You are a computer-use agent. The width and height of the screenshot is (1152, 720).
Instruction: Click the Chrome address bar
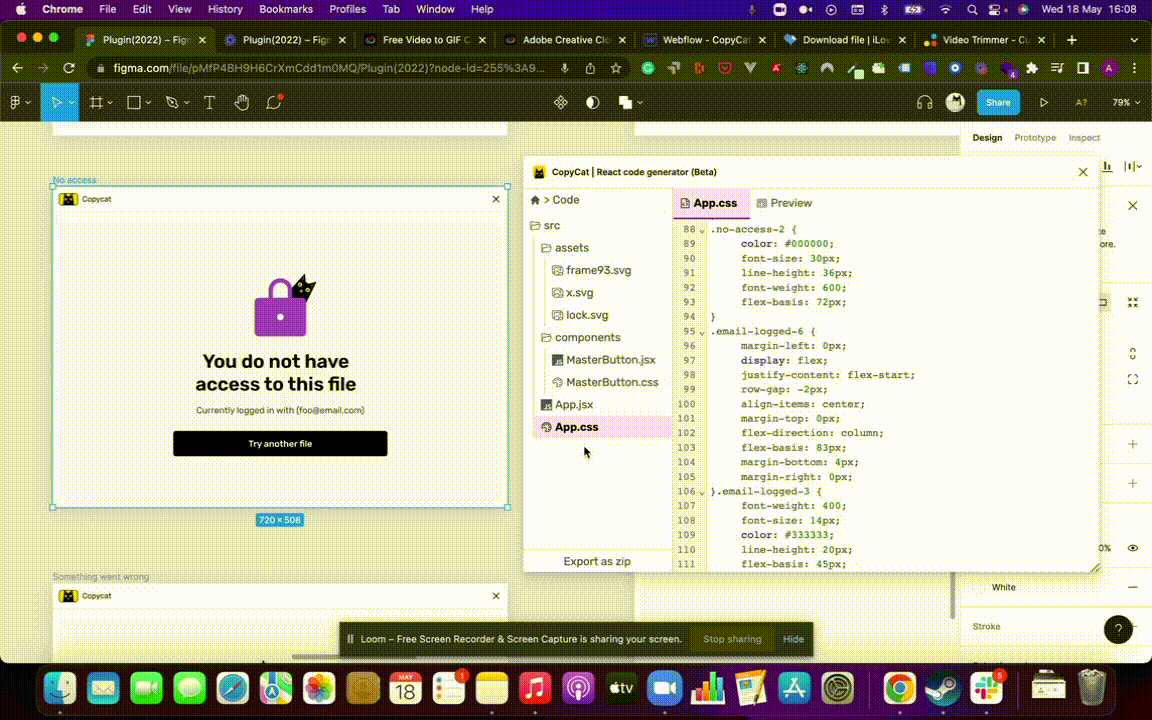(329, 68)
